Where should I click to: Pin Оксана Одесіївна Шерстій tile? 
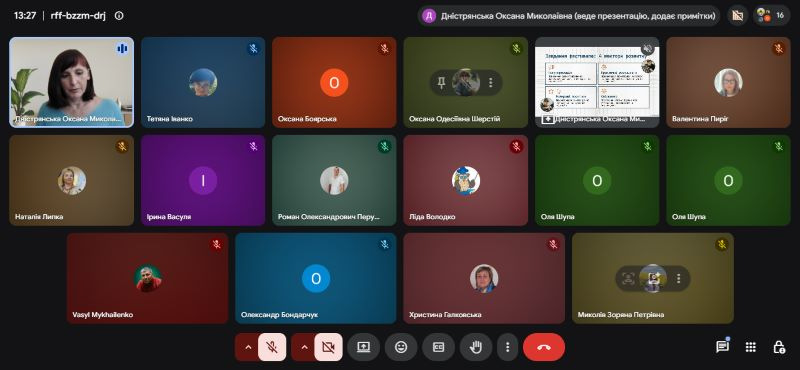pos(441,82)
